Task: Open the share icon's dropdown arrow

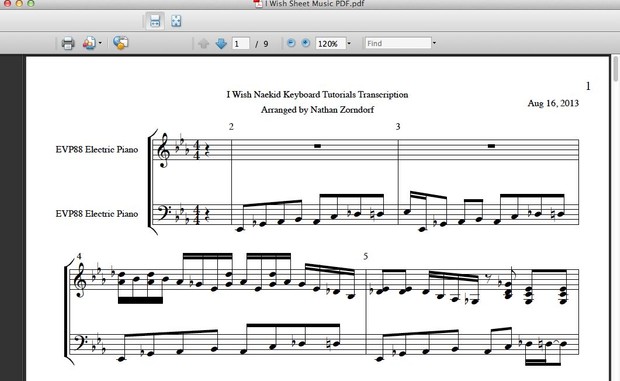Action: tap(100, 43)
